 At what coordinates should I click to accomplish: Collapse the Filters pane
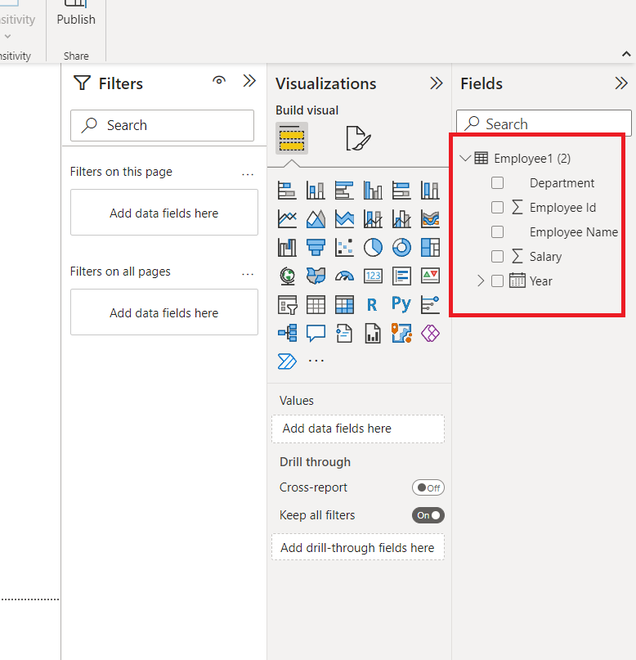pyautogui.click(x=250, y=81)
